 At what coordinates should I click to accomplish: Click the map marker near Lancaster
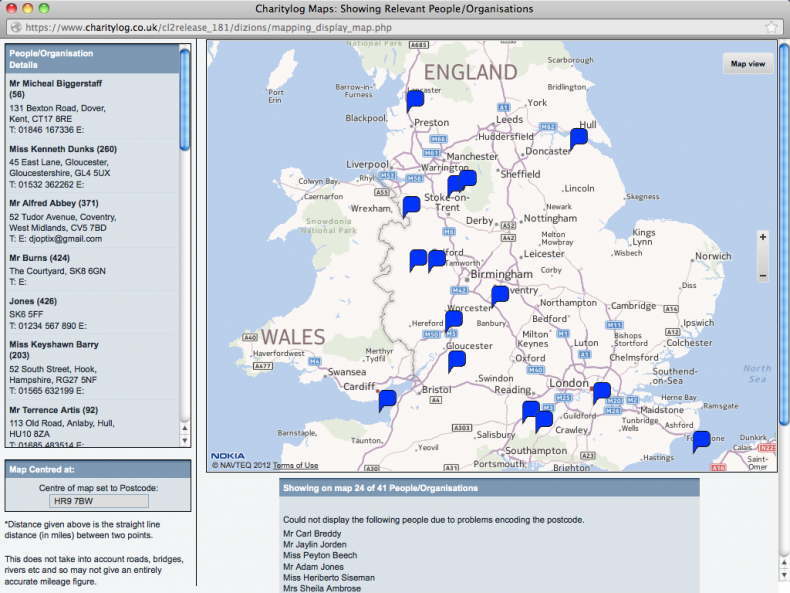(x=415, y=101)
